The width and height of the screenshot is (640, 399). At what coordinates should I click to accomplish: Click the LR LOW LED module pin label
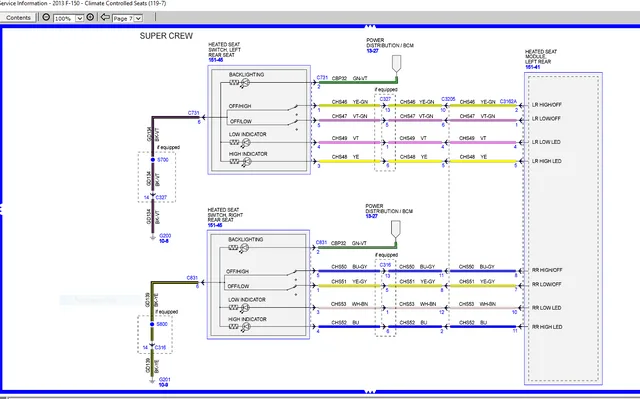[546, 142]
